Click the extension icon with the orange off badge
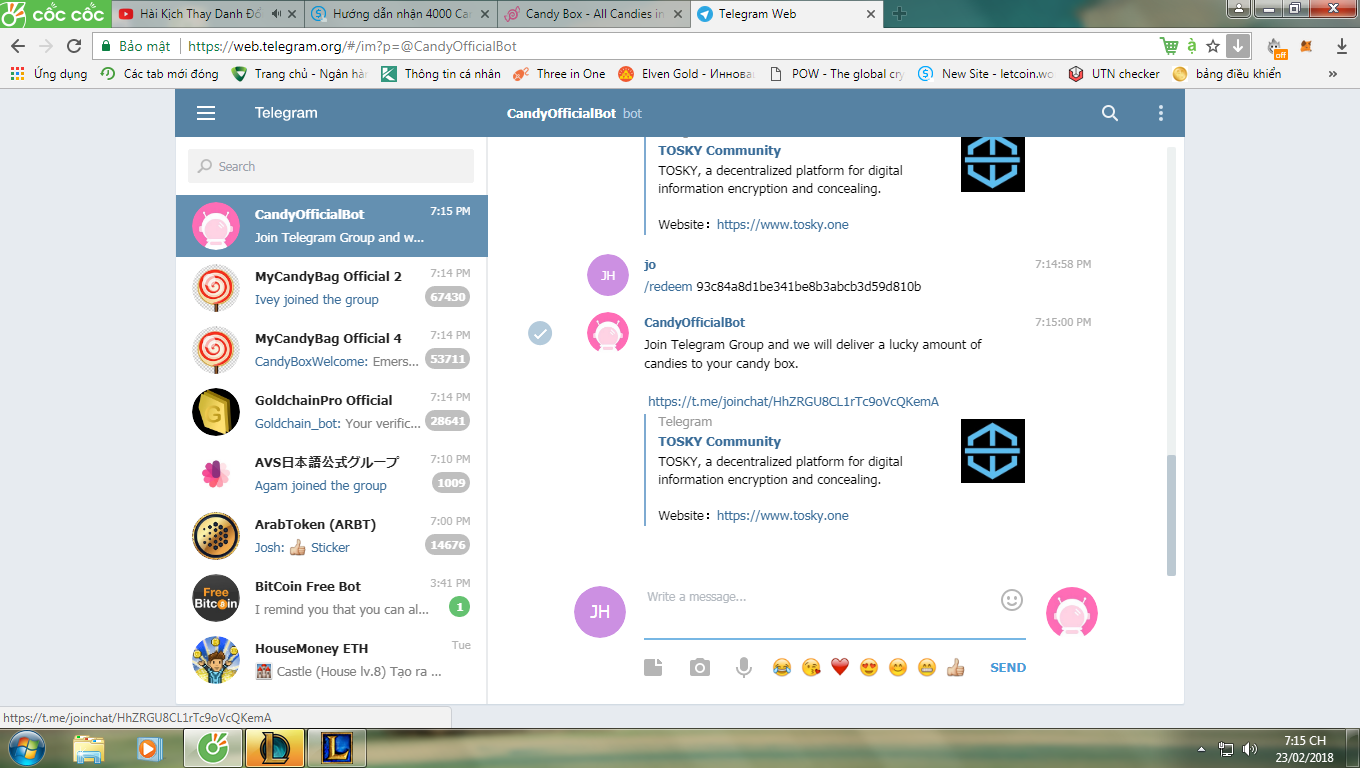 (x=1276, y=47)
